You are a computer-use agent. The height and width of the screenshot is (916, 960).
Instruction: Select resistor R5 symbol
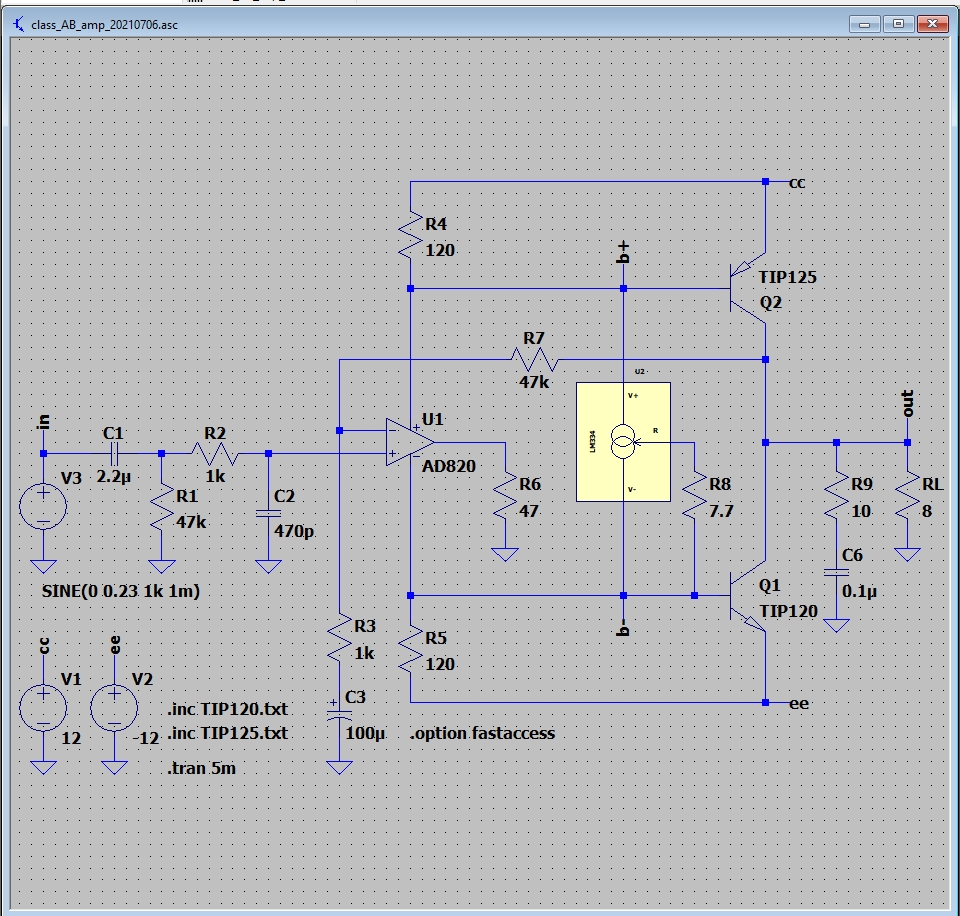(x=410, y=649)
